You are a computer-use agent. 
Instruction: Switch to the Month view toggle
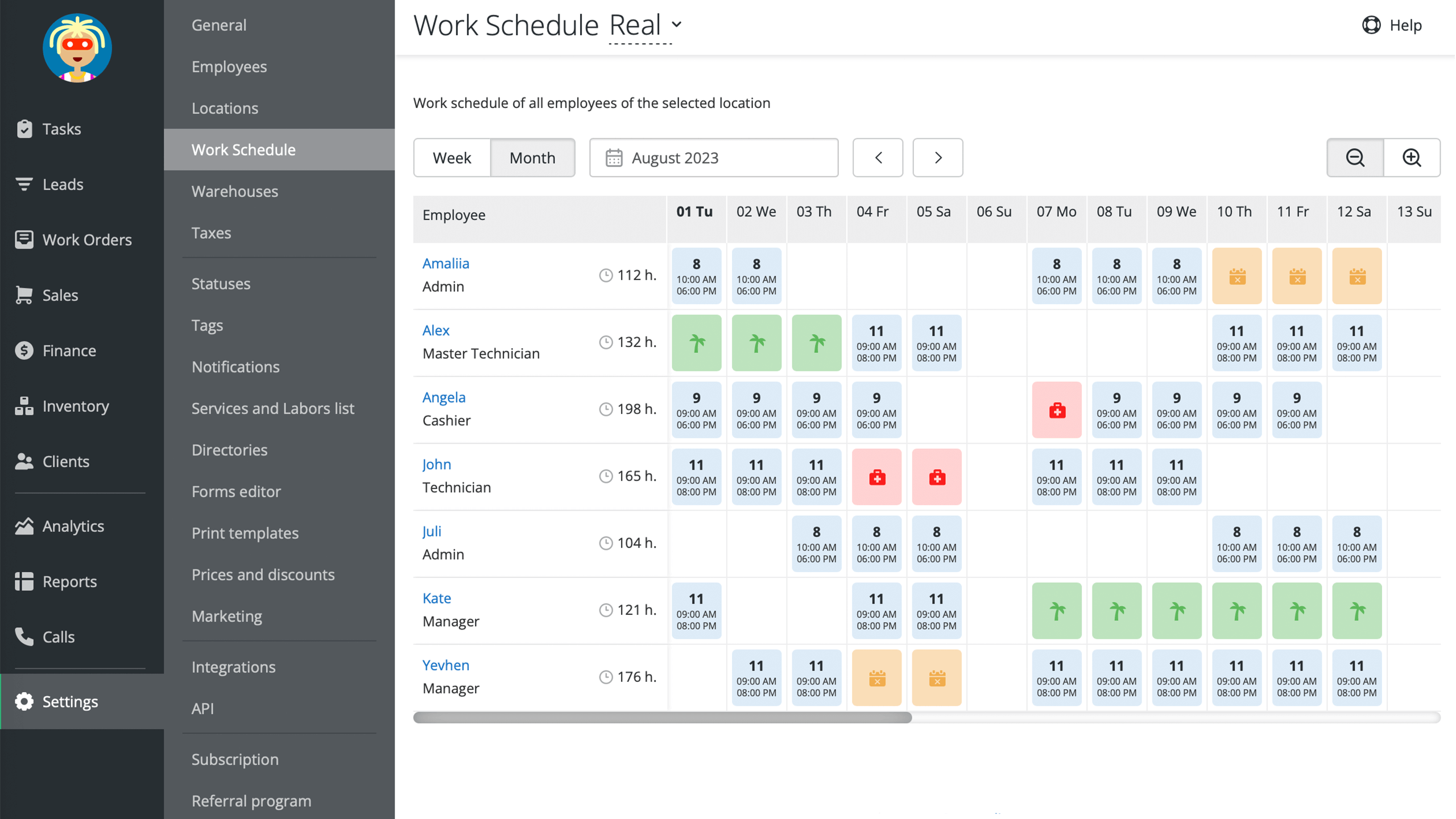(x=531, y=158)
